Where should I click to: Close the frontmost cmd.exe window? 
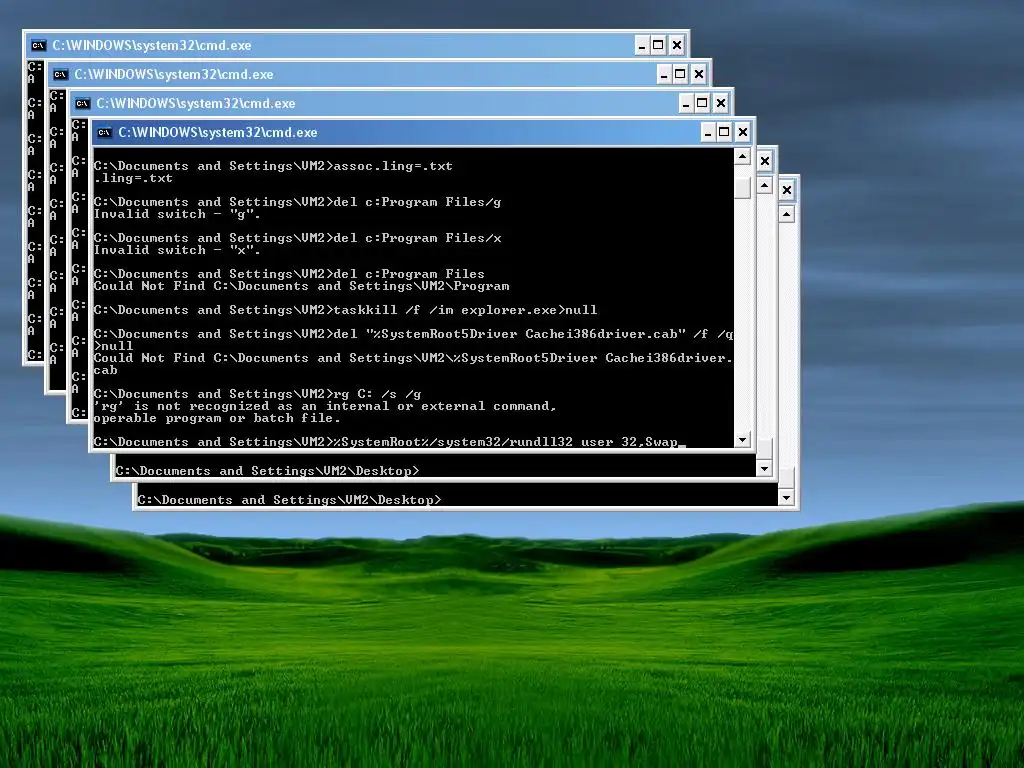pyautogui.click(x=743, y=133)
